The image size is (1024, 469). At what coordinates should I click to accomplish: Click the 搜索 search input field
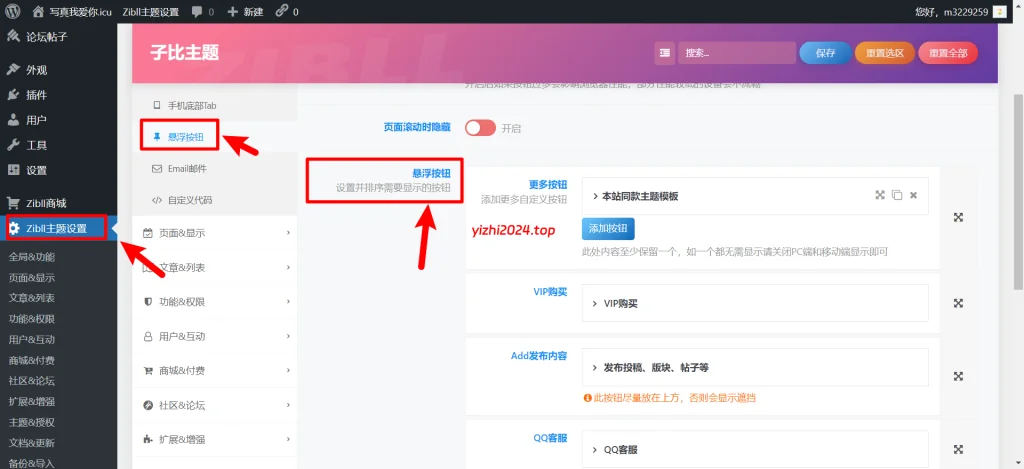[x=737, y=54]
